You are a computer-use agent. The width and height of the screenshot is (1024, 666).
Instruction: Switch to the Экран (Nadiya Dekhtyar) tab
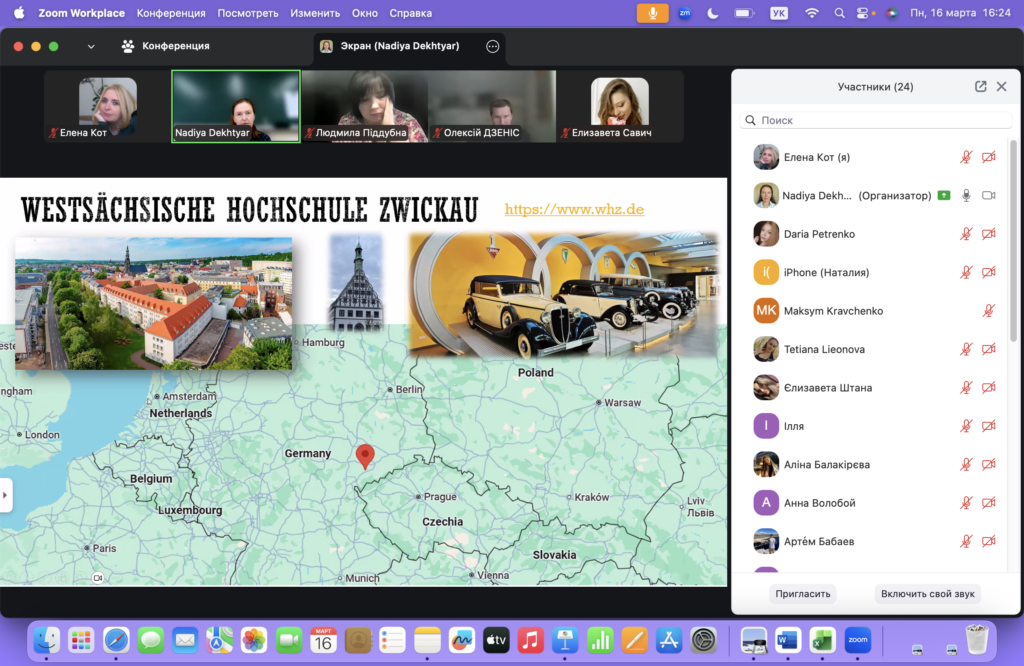[400, 46]
